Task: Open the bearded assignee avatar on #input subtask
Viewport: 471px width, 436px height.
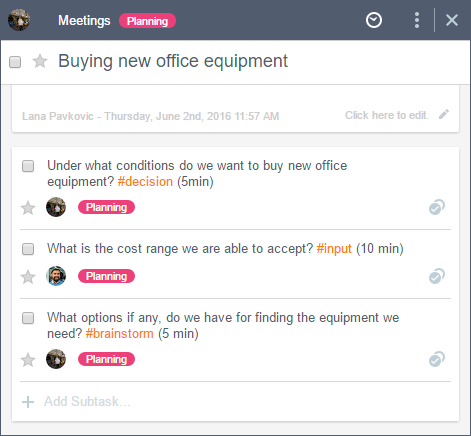Action: coord(56,276)
